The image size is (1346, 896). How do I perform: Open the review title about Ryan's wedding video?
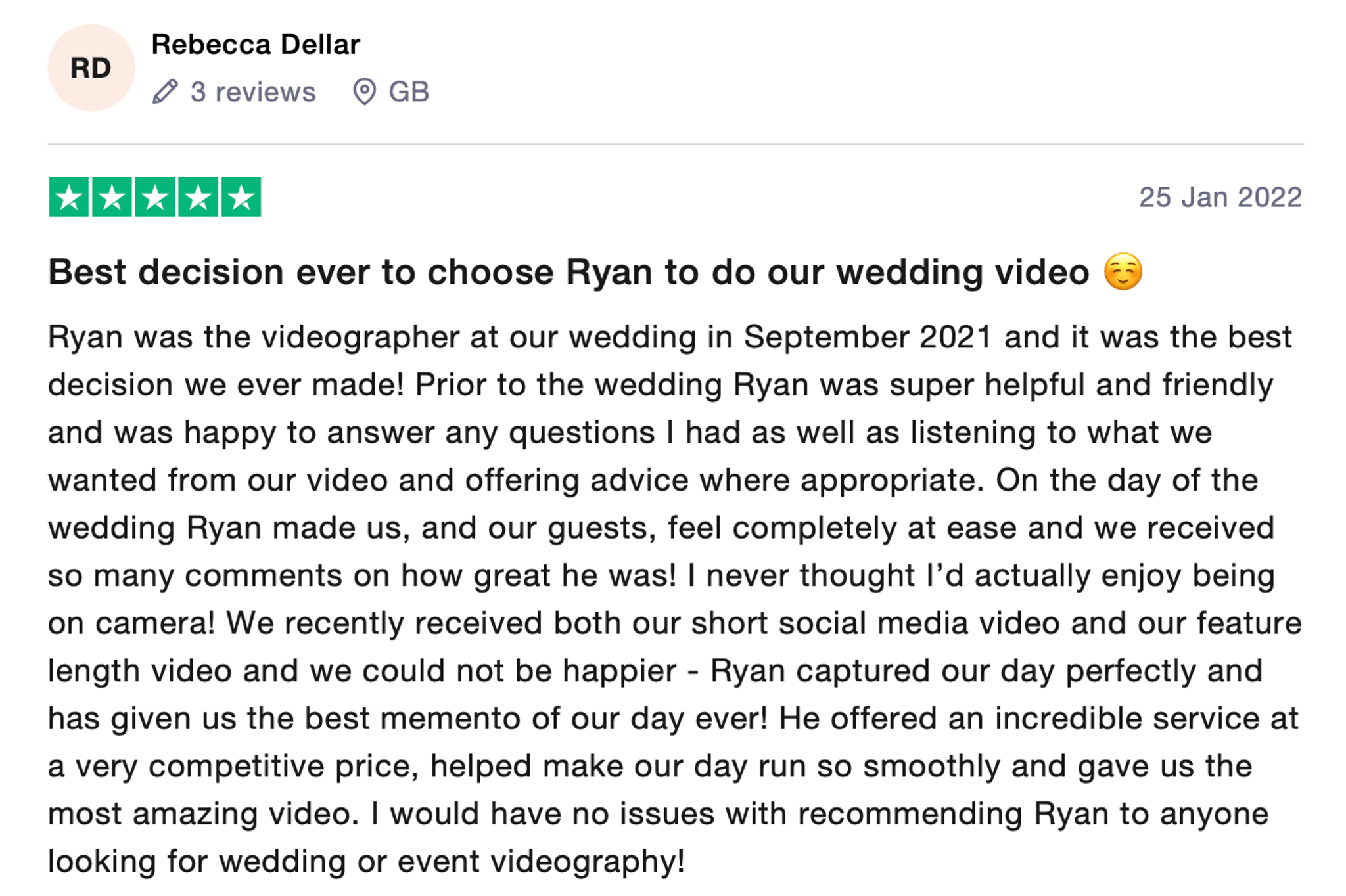(569, 272)
